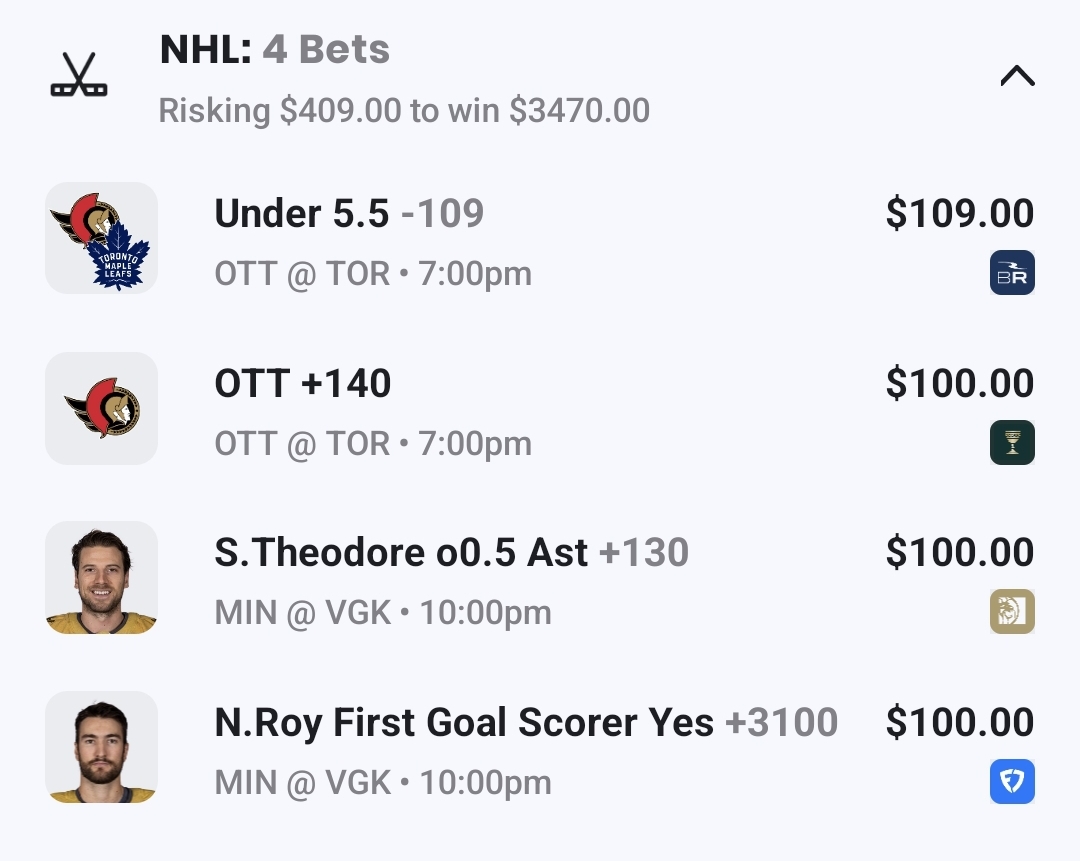Click the $109.00 wager amount
This screenshot has height=861, width=1080.
[x=959, y=214]
